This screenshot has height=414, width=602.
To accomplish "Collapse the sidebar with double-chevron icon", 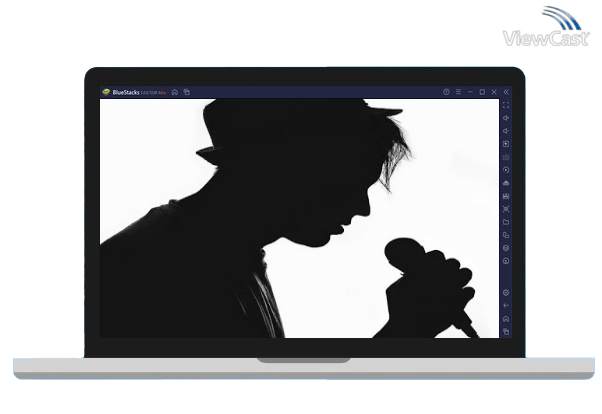I will (506, 92).
